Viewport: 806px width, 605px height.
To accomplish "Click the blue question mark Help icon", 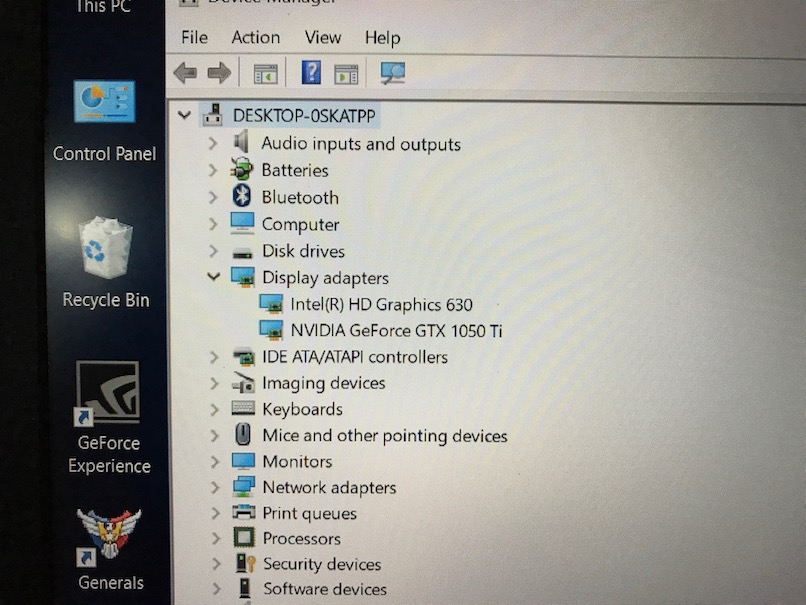I will (311, 72).
